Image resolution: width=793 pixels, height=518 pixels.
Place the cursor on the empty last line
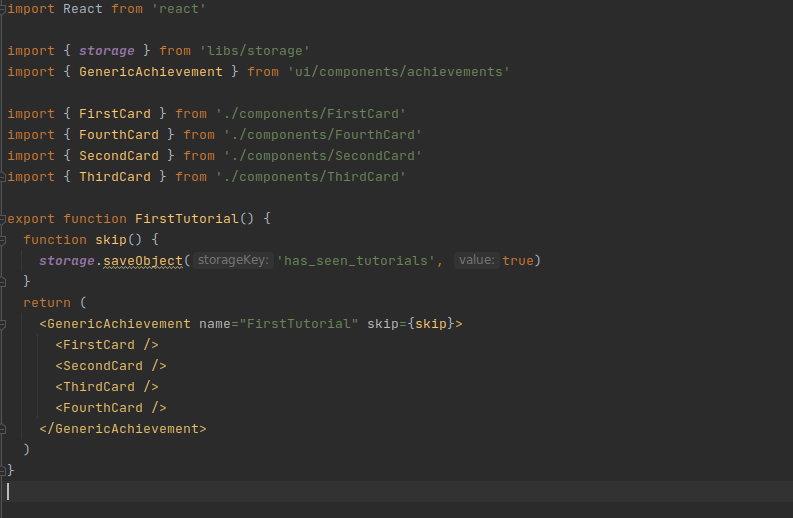pos(396,491)
